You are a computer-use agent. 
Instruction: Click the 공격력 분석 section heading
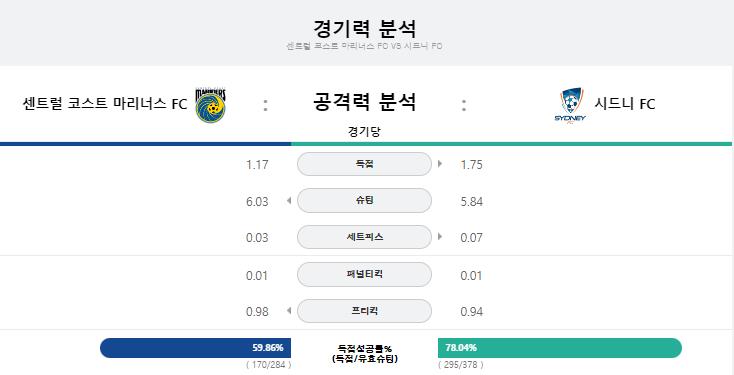pyautogui.click(x=364, y=102)
